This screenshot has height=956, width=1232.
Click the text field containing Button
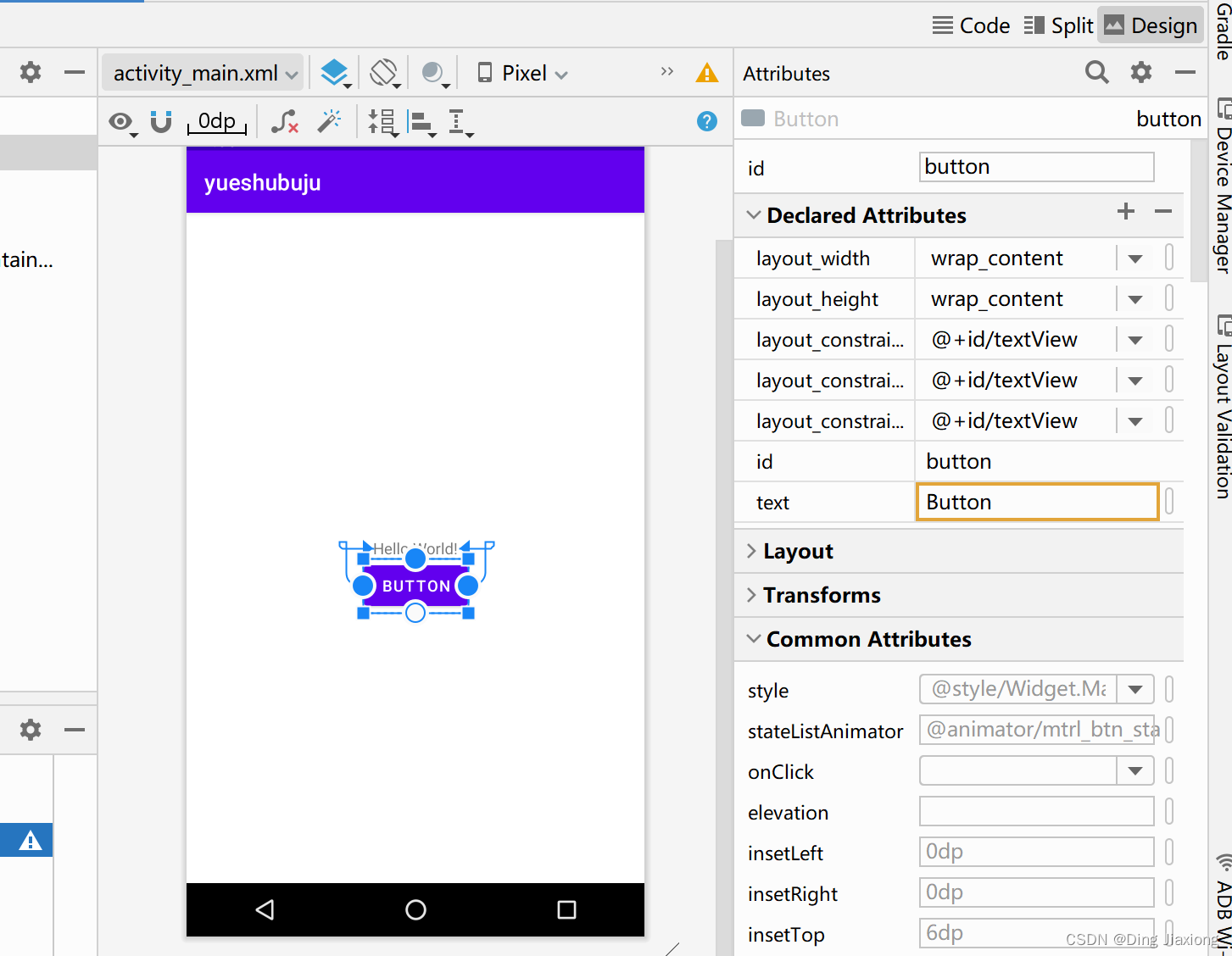1036,502
